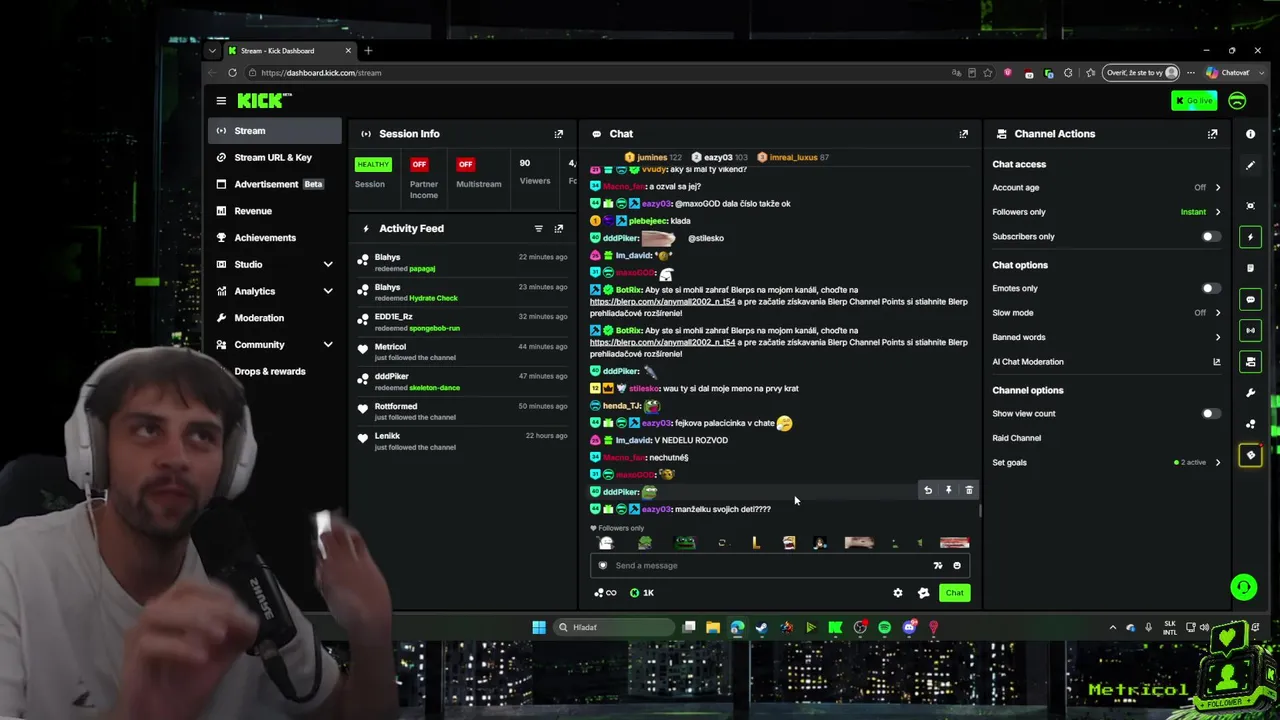Click the Kick logo
Screen dimensions: 1280x720
tap(265, 101)
